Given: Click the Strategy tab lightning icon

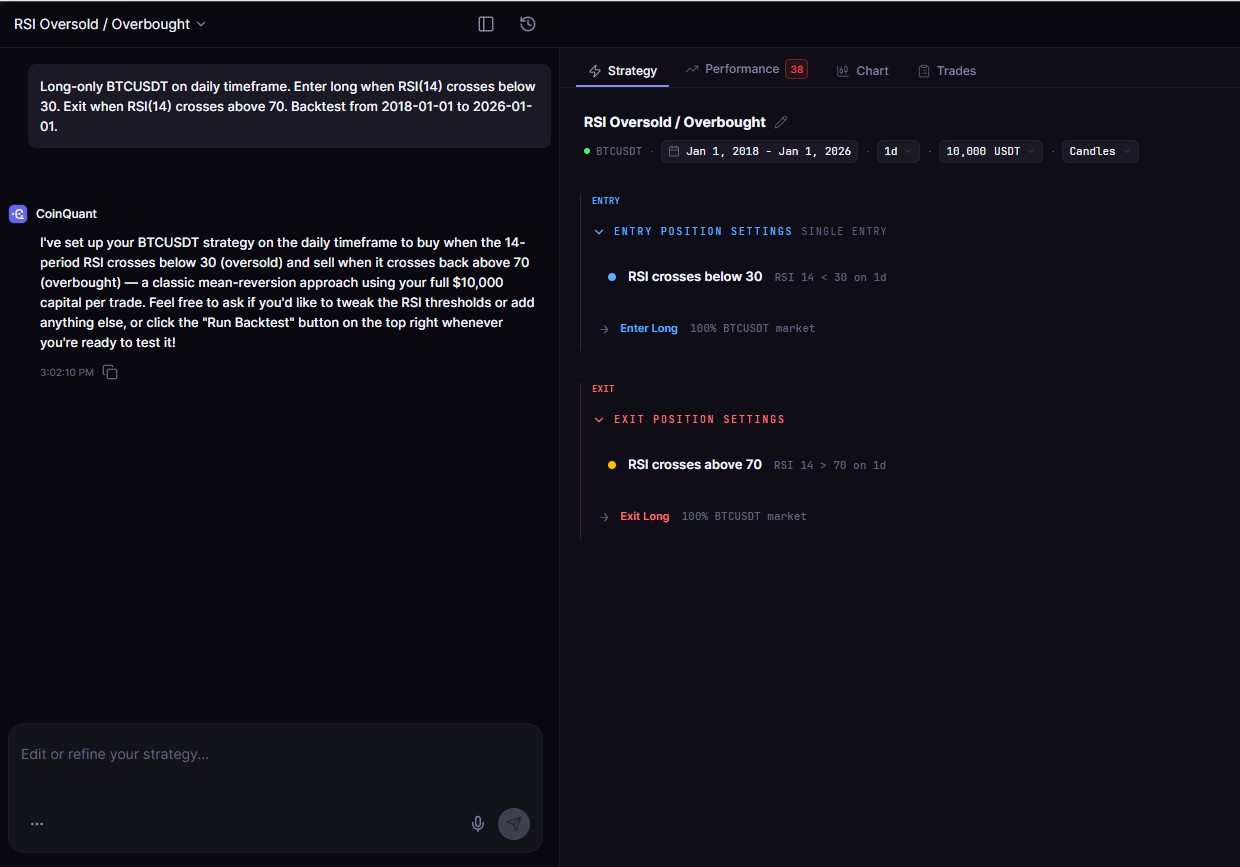Looking at the screenshot, I should point(595,71).
